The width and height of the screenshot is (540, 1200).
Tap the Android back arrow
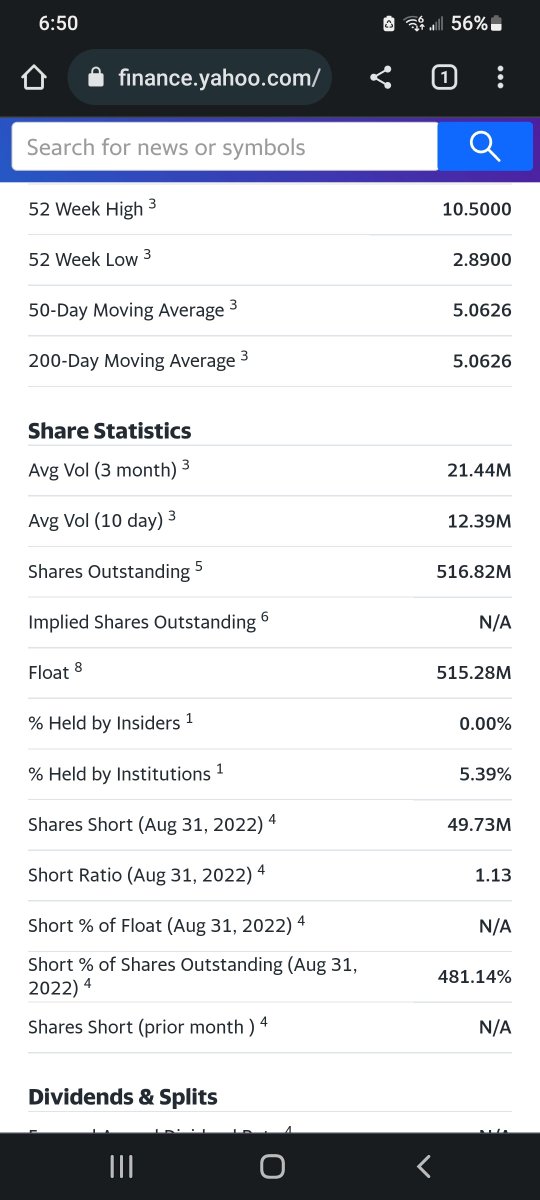tap(424, 1166)
